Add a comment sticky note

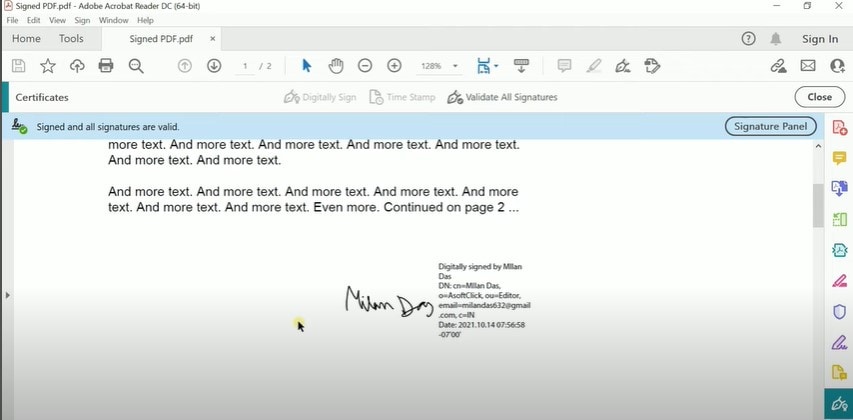point(565,66)
